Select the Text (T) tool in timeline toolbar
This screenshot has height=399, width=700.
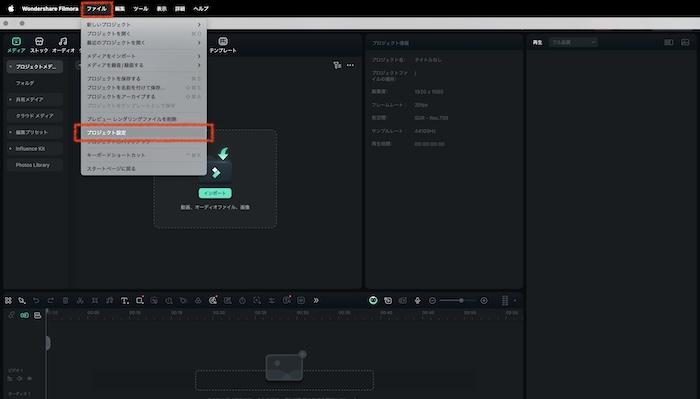125,301
